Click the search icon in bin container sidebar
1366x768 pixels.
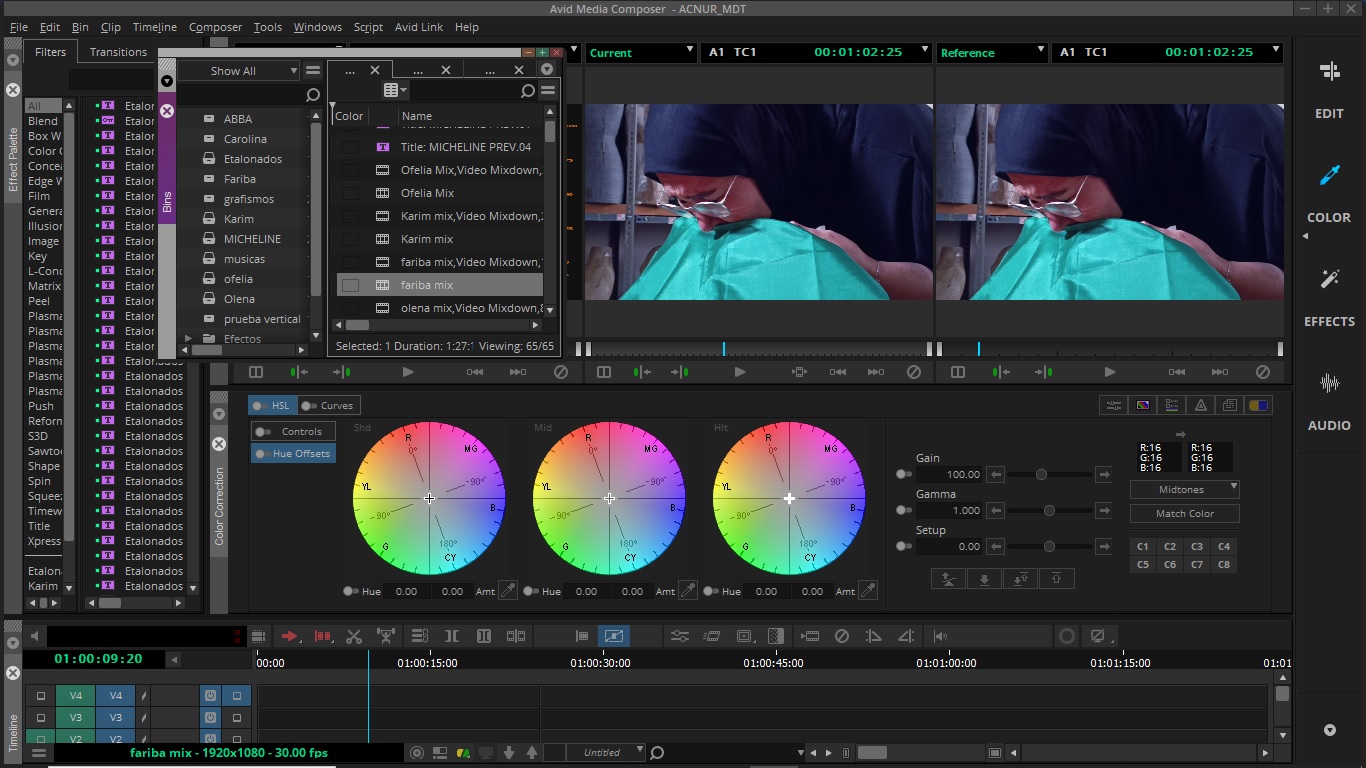pyautogui.click(x=313, y=95)
